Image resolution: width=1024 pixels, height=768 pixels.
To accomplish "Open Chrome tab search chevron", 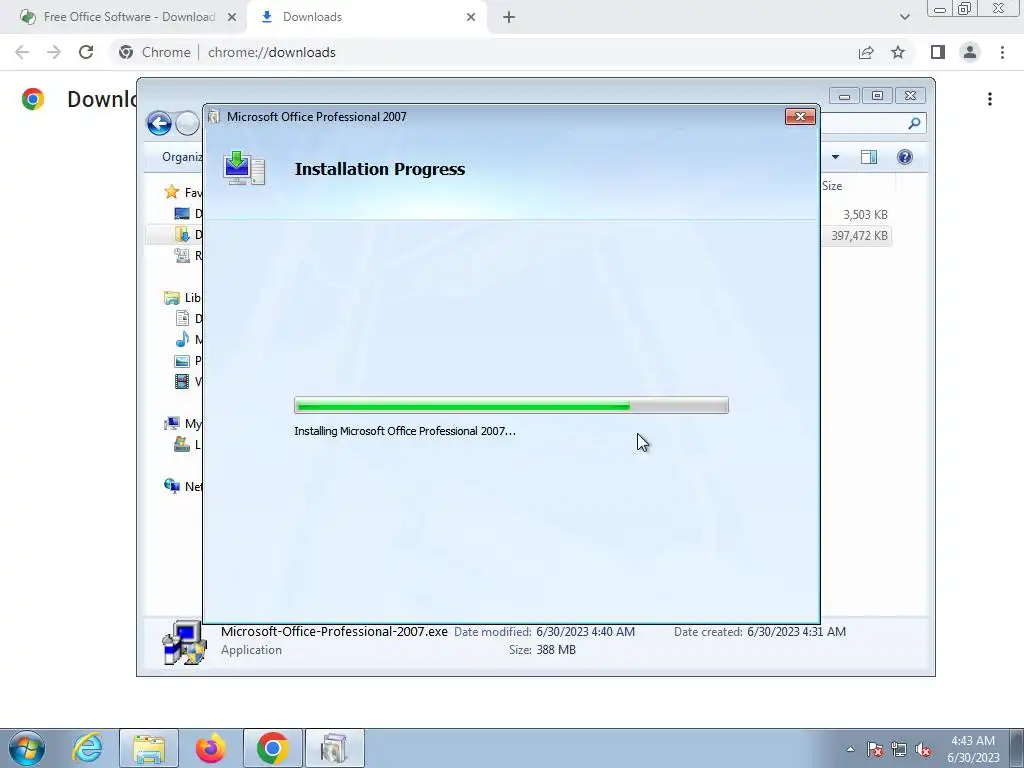I will 904,17.
